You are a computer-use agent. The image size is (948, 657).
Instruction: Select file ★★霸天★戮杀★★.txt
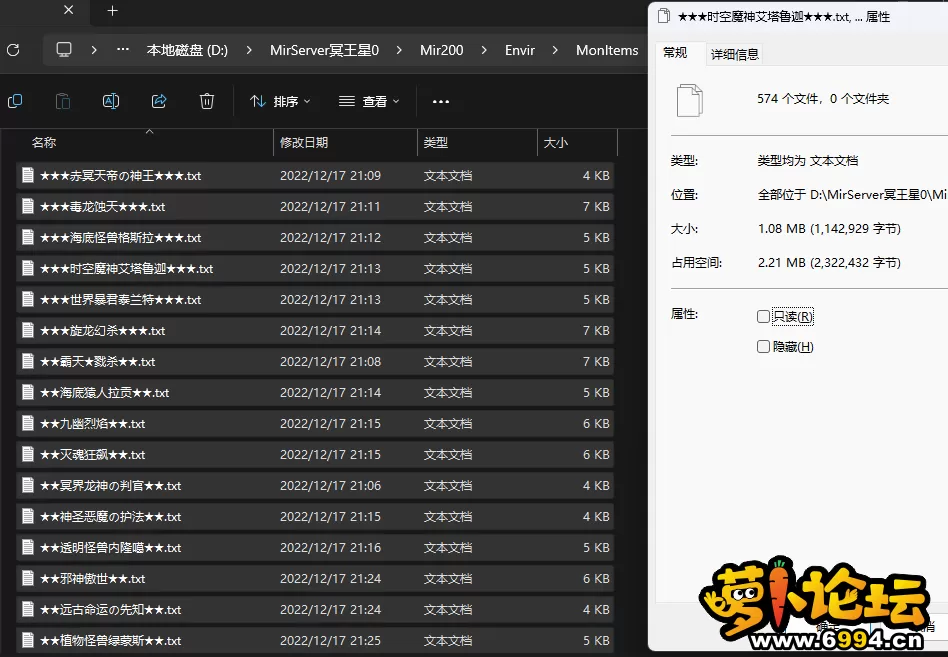(x=315, y=361)
